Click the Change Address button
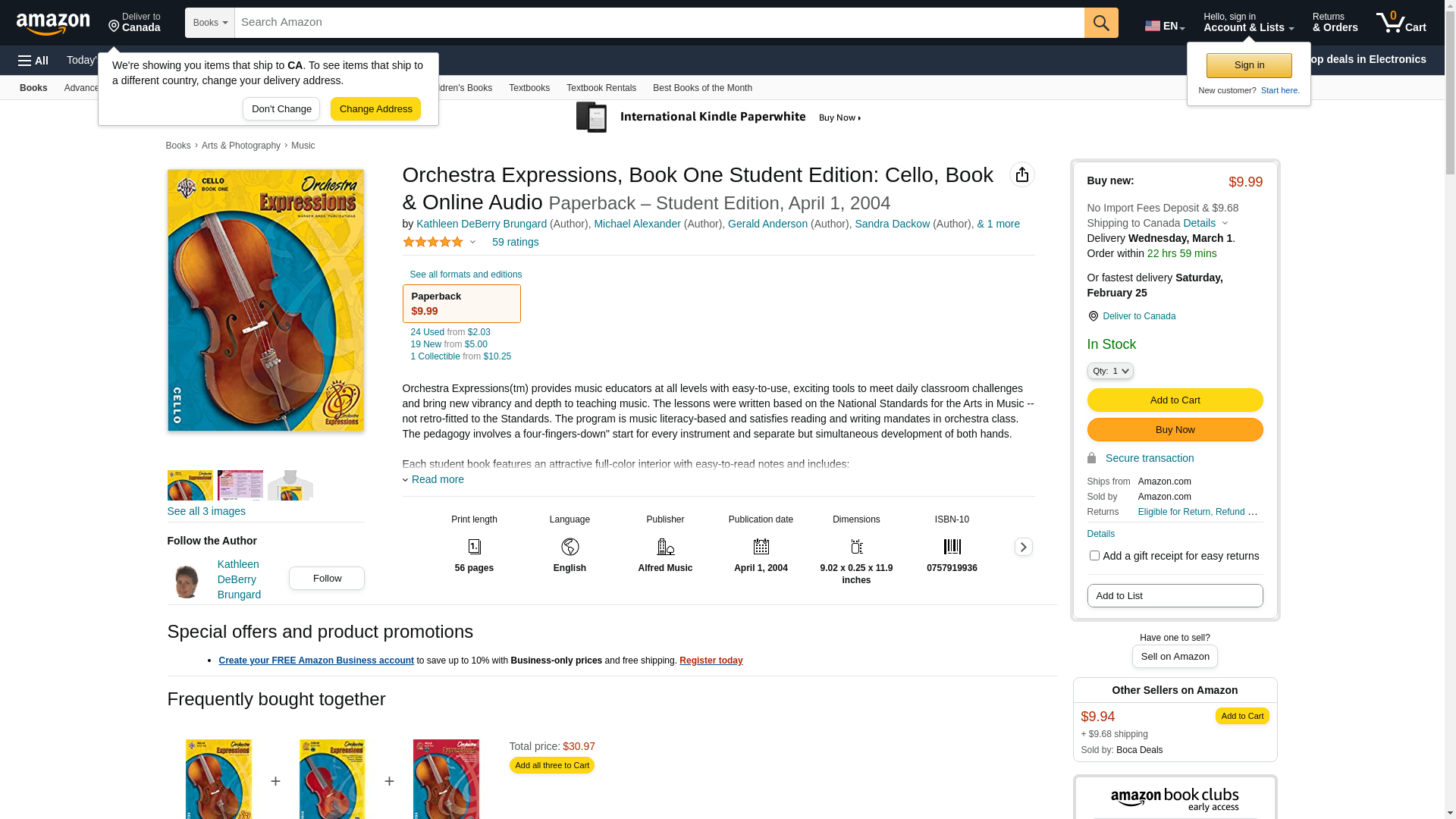The height and width of the screenshot is (819, 1456). (375, 109)
